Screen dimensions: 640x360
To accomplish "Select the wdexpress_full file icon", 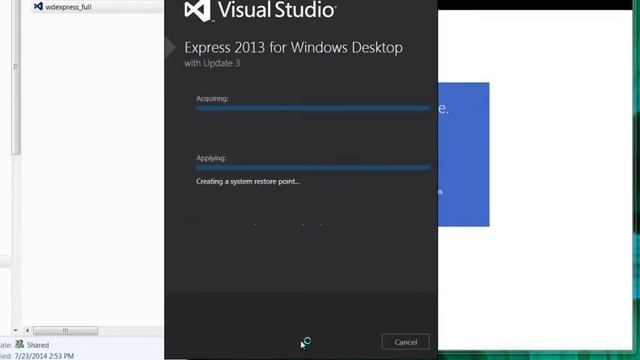I will point(38,7).
